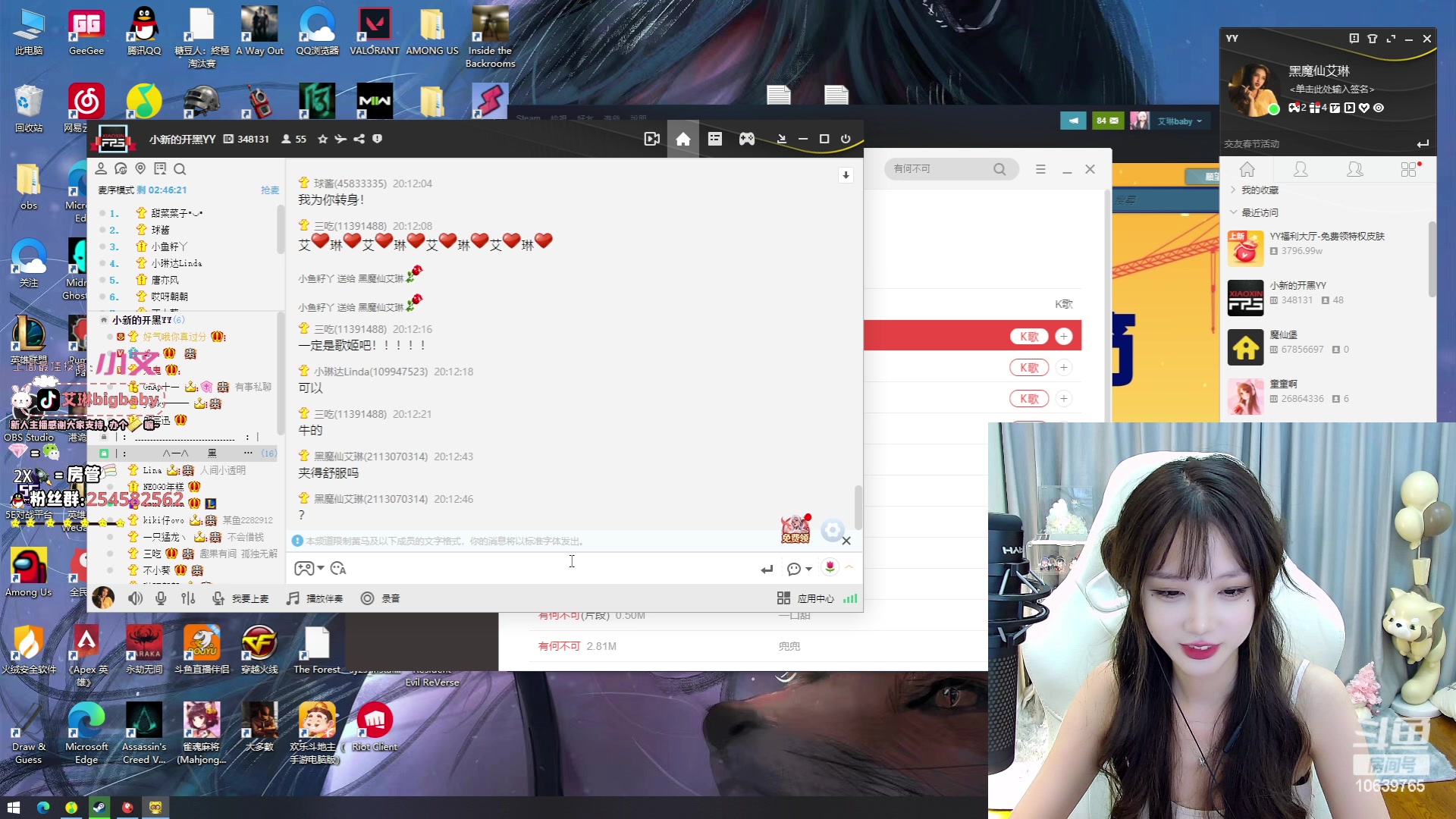Open the channel bulletin icon above mic queue
This screenshot has width=1456, height=819.
click(x=160, y=168)
